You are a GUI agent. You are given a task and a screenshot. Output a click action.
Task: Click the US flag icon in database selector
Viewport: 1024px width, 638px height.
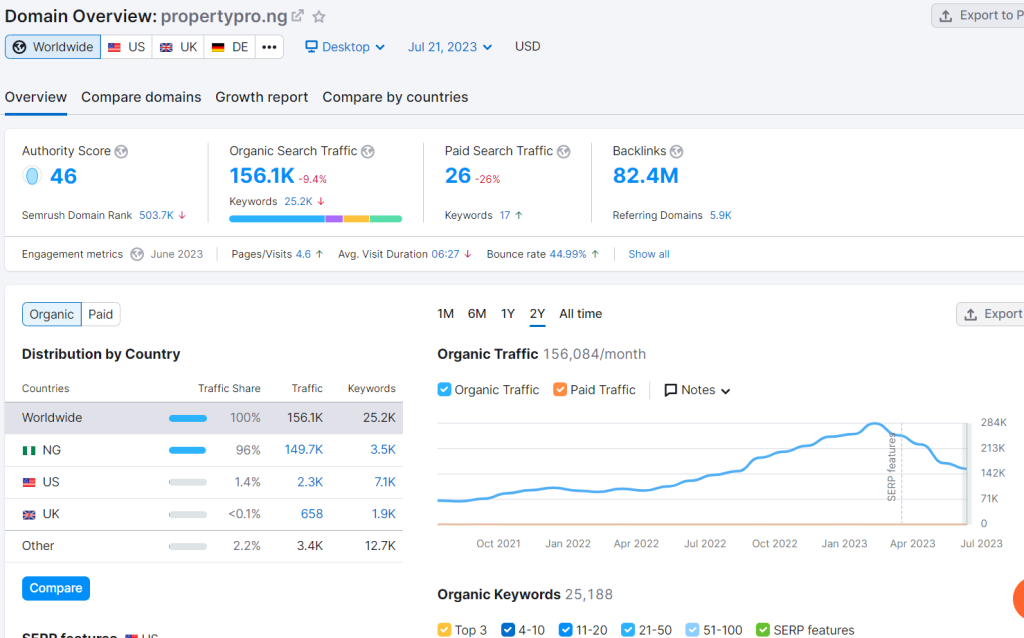pos(114,47)
